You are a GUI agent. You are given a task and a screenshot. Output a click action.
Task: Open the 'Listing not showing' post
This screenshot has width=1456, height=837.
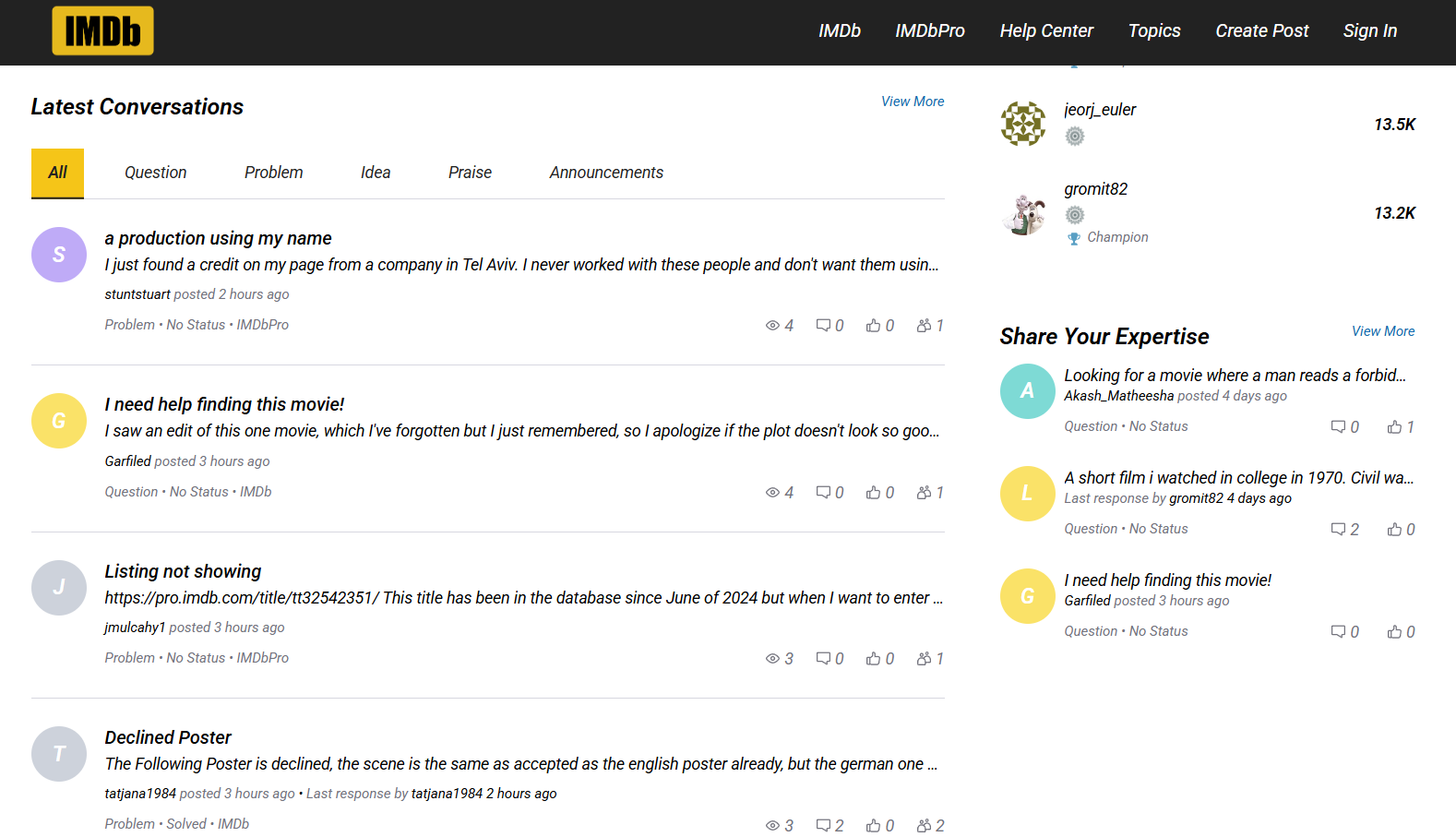[x=183, y=571]
